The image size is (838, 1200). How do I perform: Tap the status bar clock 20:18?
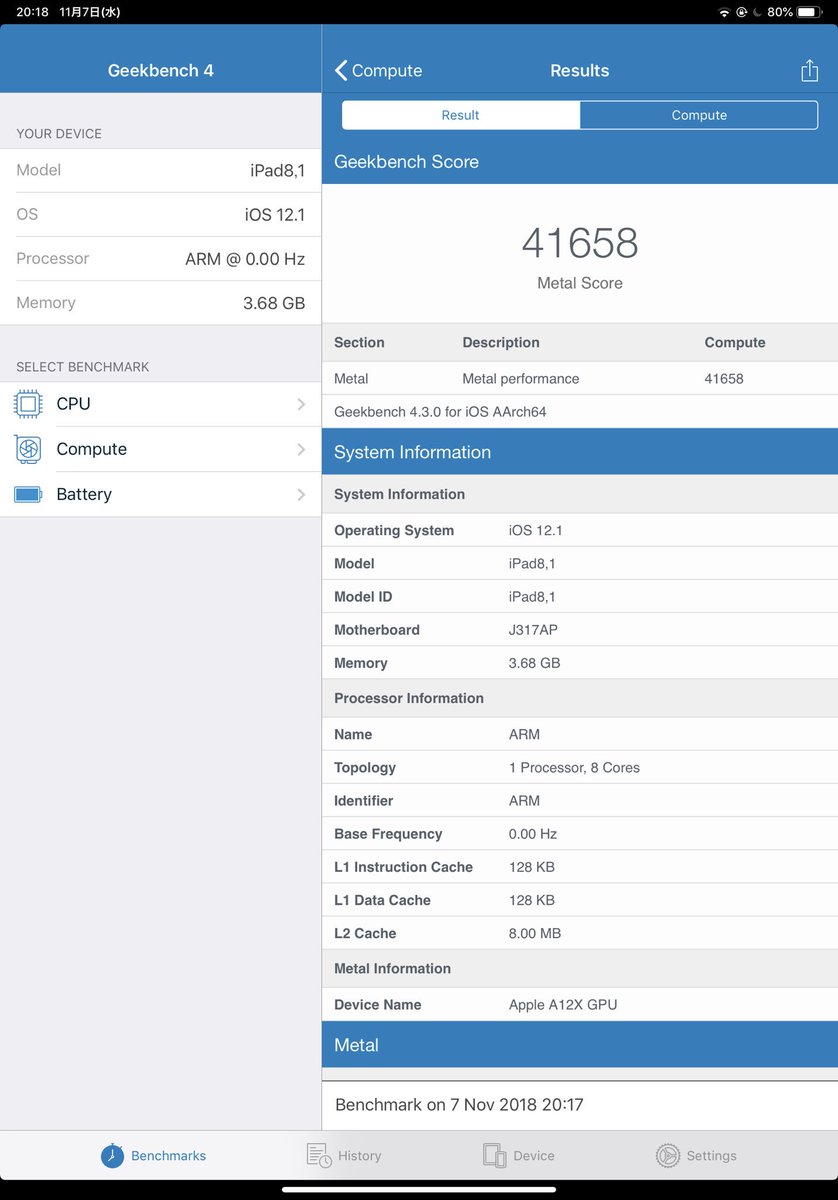[32, 12]
